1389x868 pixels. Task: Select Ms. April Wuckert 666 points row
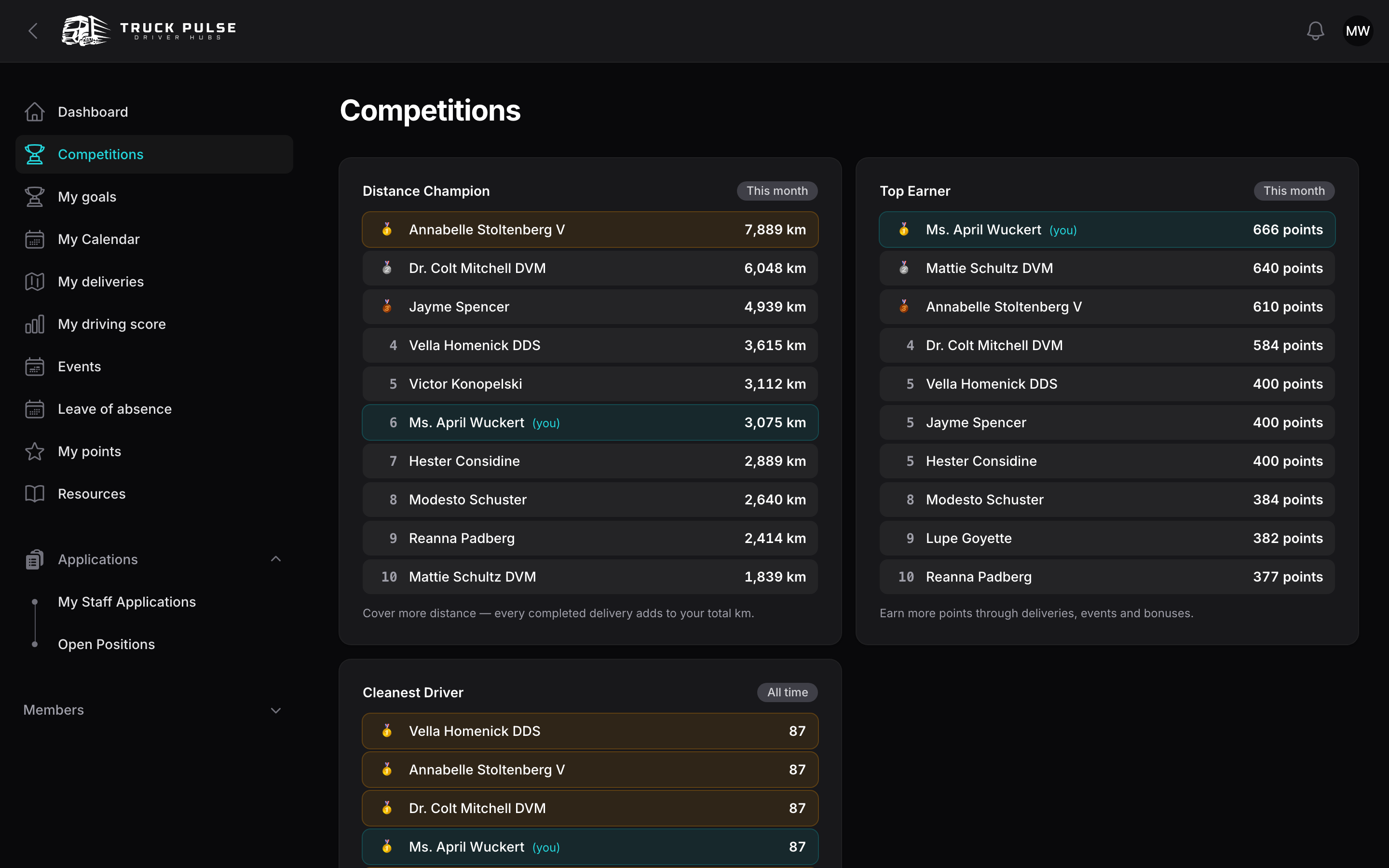(x=1107, y=230)
